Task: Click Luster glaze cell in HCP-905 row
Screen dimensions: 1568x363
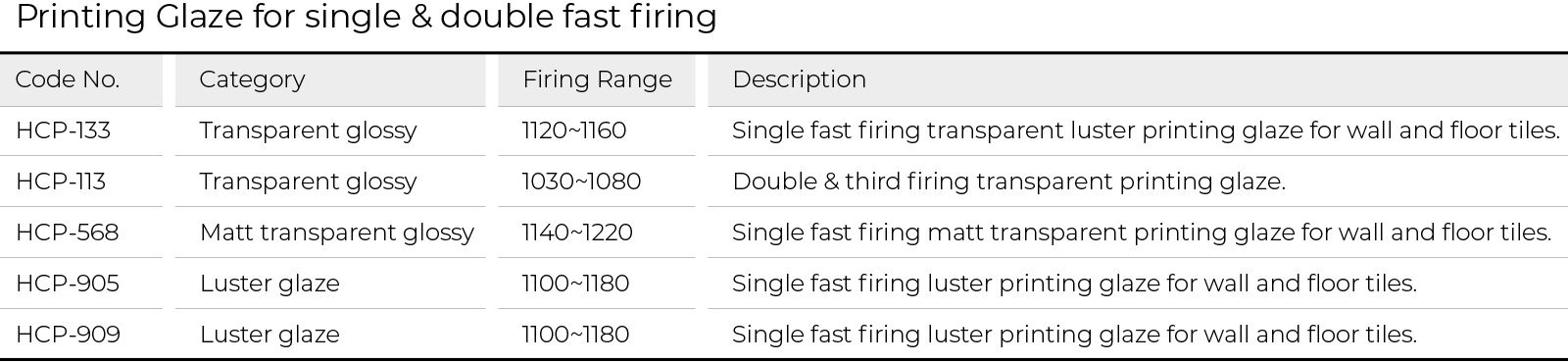Action: [x=269, y=284]
